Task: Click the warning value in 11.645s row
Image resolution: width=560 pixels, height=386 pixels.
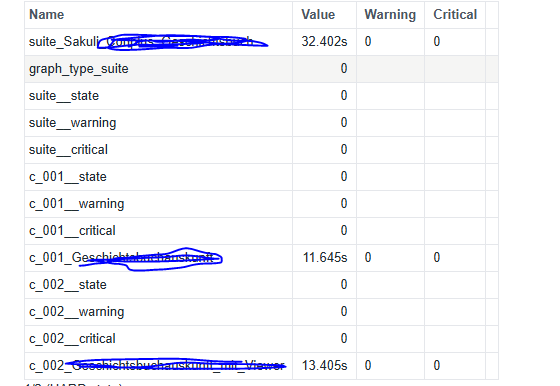Action: click(x=368, y=258)
